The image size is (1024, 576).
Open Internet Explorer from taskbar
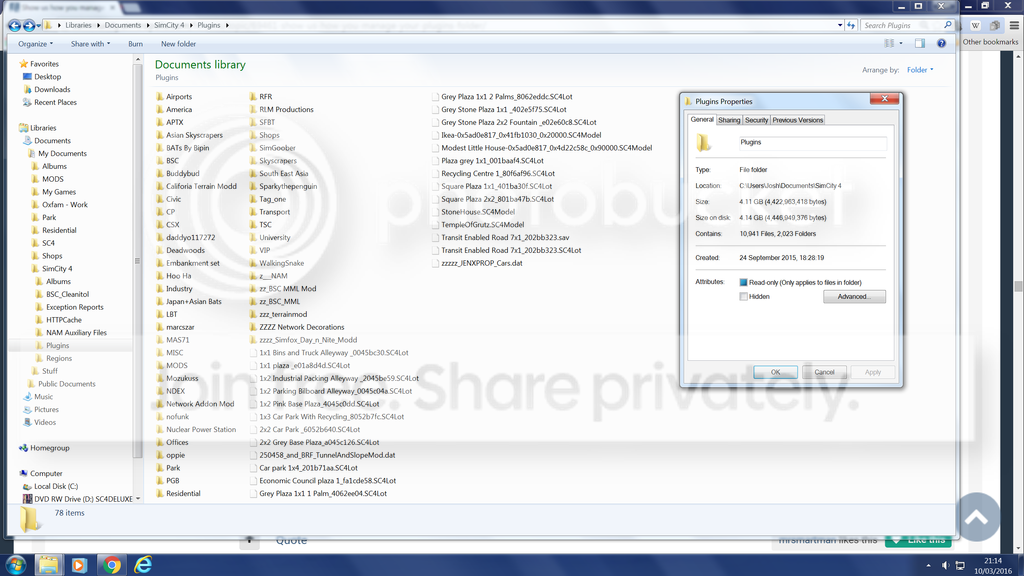pyautogui.click(x=143, y=565)
